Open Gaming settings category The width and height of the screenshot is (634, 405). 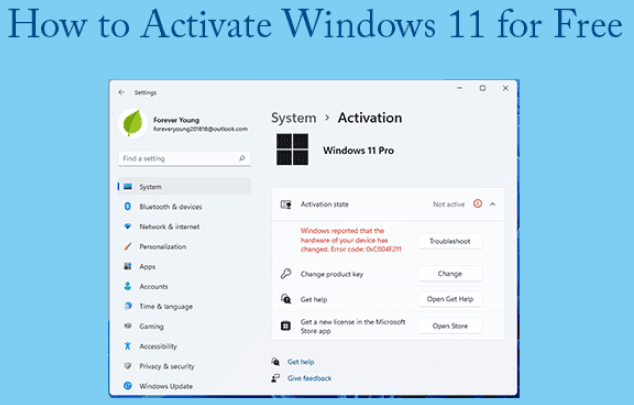click(x=151, y=326)
